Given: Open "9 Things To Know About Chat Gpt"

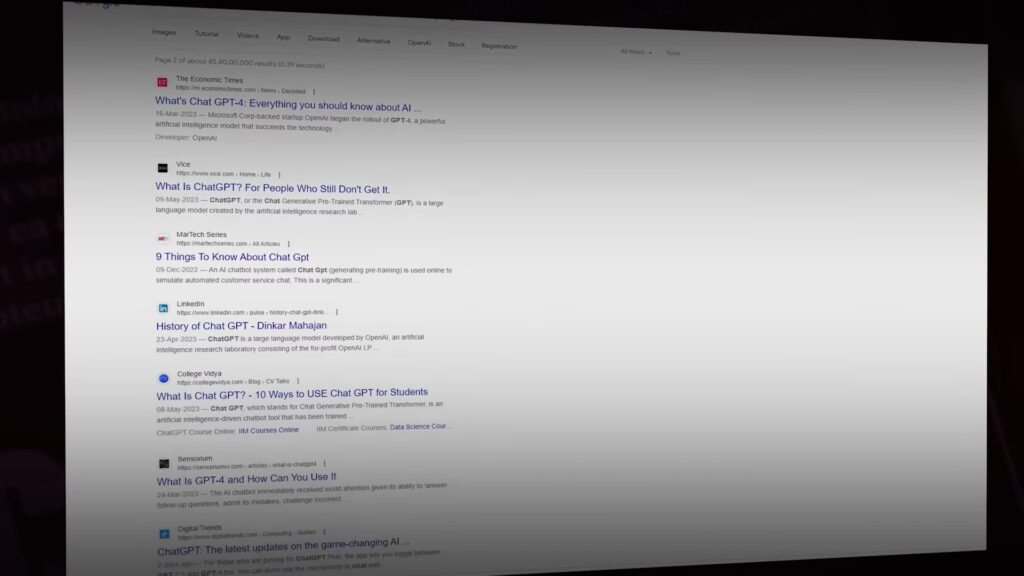Looking at the screenshot, I should [232, 256].
